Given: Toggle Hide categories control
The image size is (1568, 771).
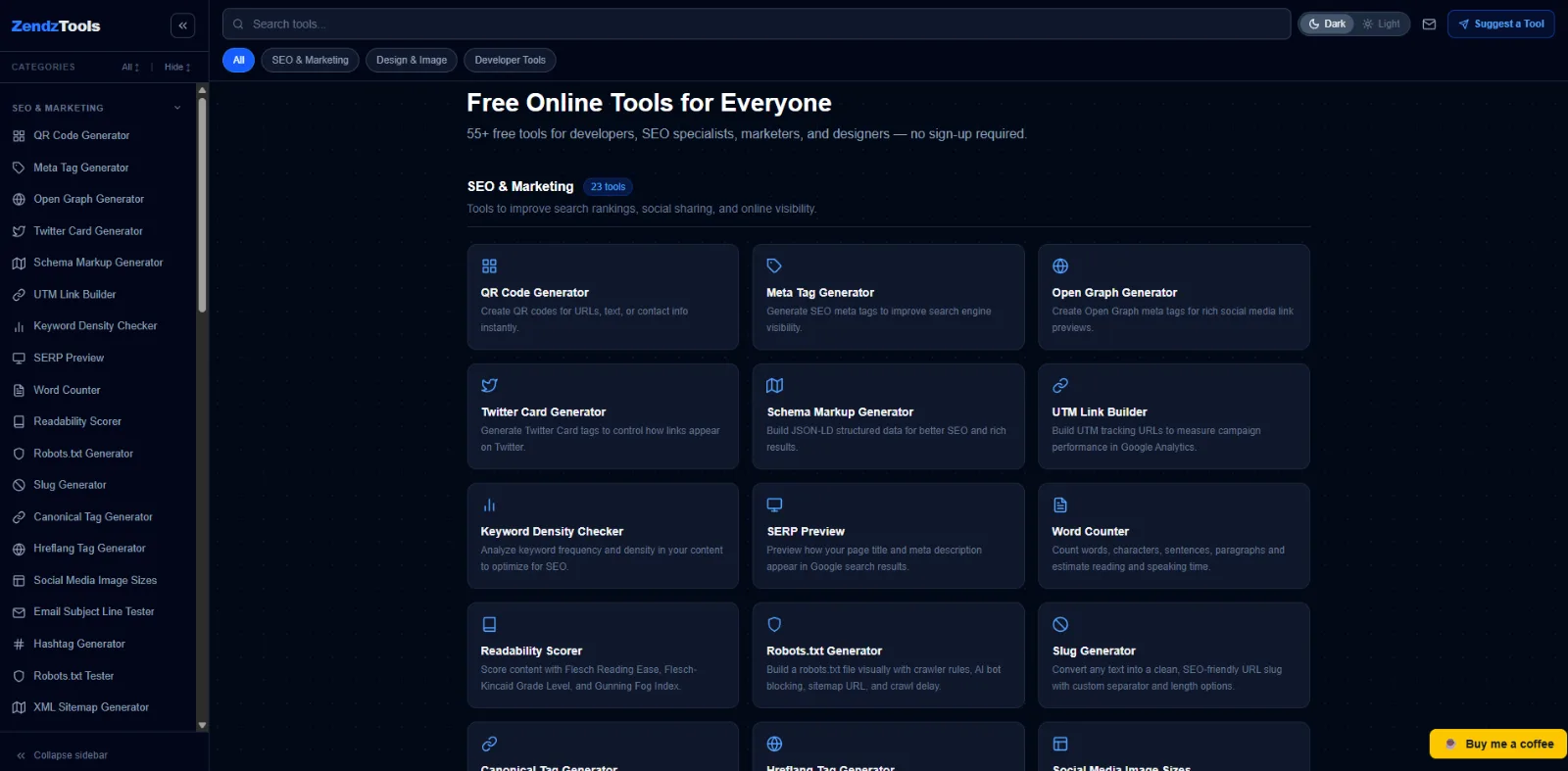Looking at the screenshot, I should coord(177,67).
